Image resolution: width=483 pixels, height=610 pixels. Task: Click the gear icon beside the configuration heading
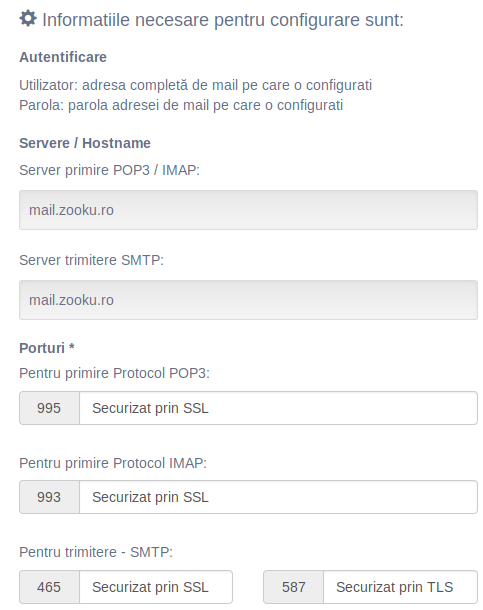click(x=28, y=19)
